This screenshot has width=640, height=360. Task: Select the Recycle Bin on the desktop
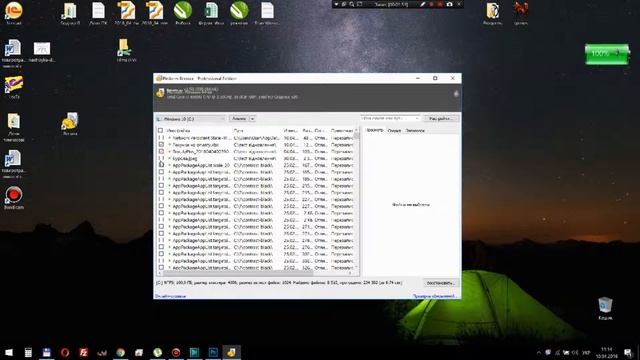(x=605, y=308)
